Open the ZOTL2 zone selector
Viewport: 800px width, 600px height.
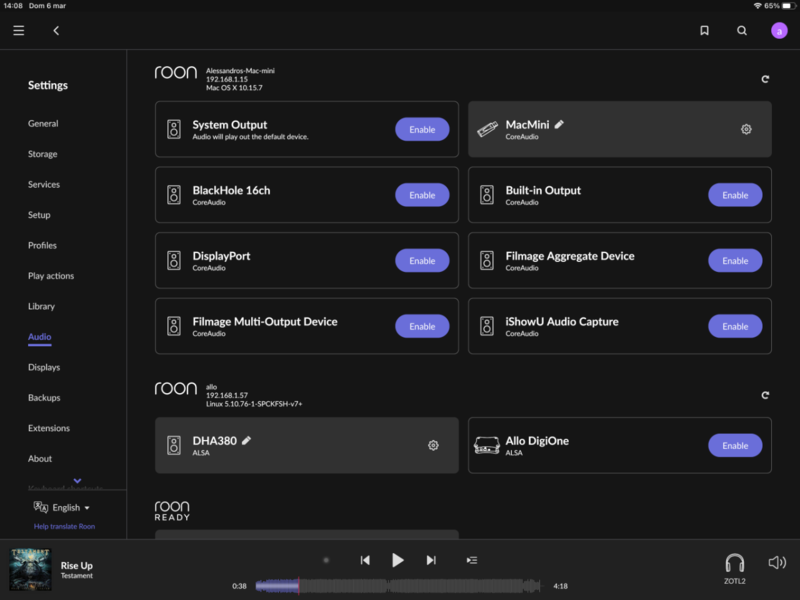click(735, 567)
